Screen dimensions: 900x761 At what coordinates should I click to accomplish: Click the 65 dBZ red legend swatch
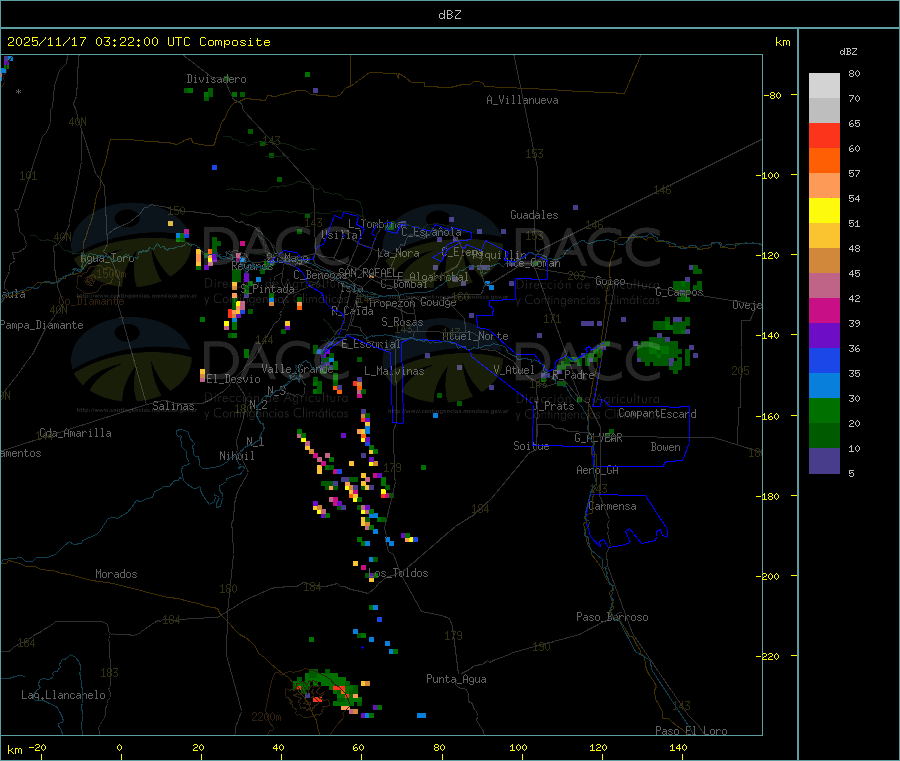click(824, 135)
